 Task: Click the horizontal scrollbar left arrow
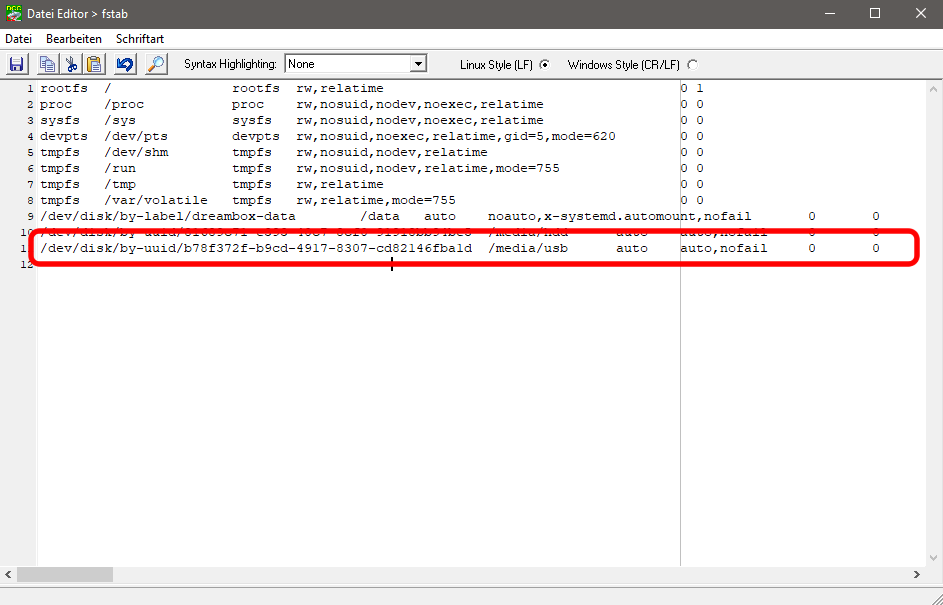tap(9, 575)
